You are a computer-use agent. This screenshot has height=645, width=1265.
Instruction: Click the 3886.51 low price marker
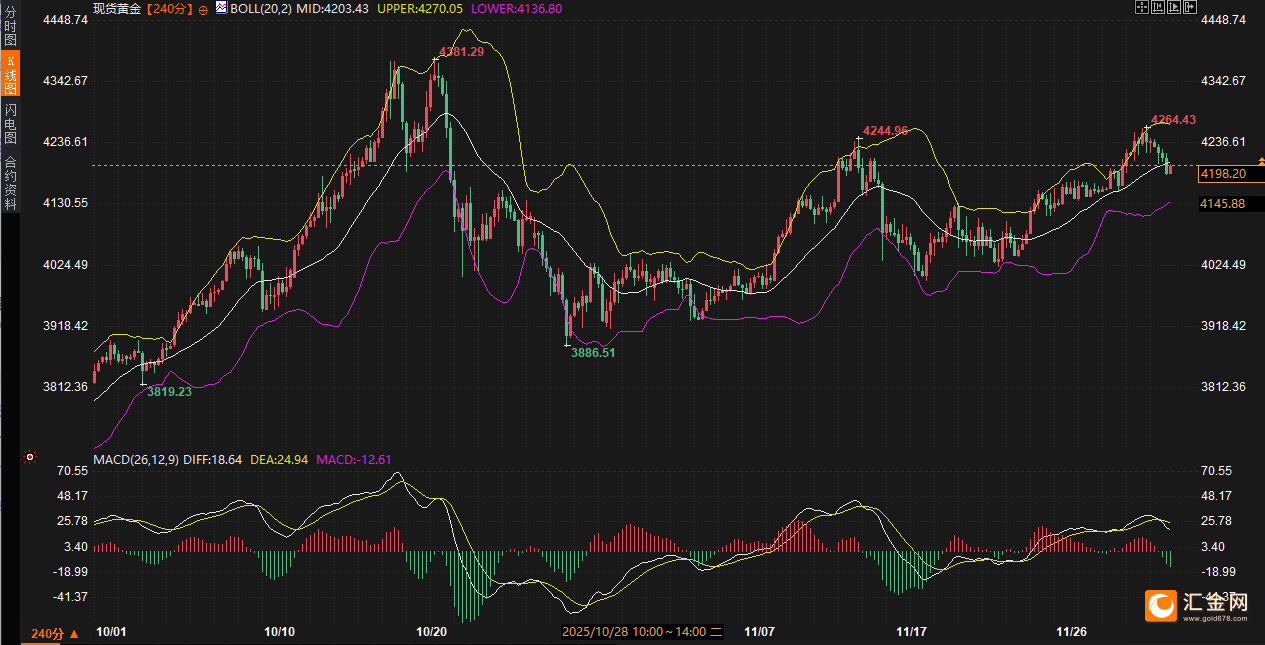coord(593,353)
